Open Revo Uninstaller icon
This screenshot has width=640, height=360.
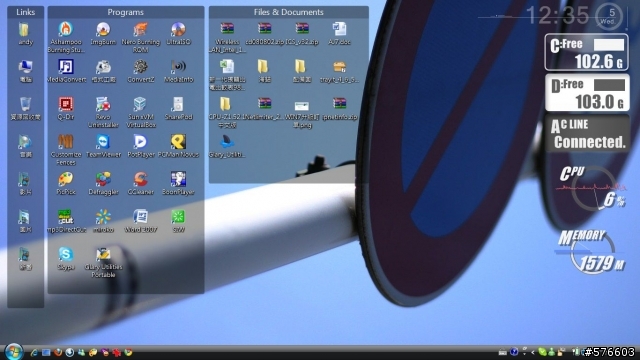[103, 112]
